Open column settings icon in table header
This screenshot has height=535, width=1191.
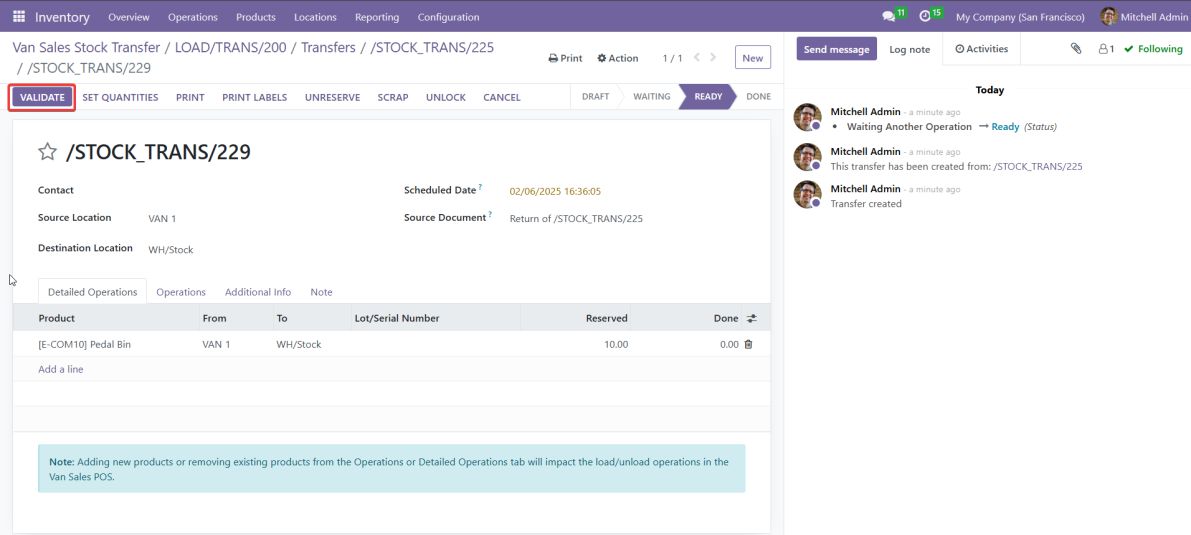(752, 318)
